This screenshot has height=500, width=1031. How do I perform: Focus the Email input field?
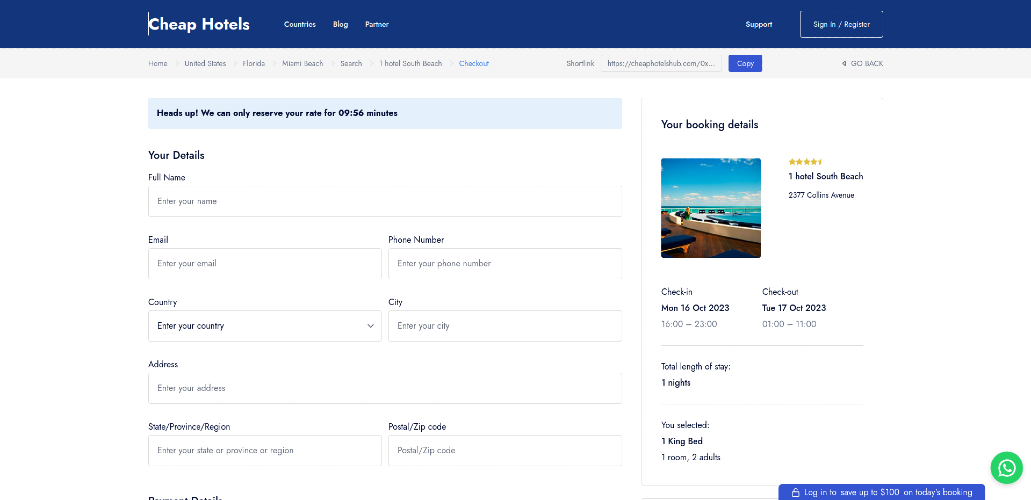pyautogui.click(x=265, y=263)
